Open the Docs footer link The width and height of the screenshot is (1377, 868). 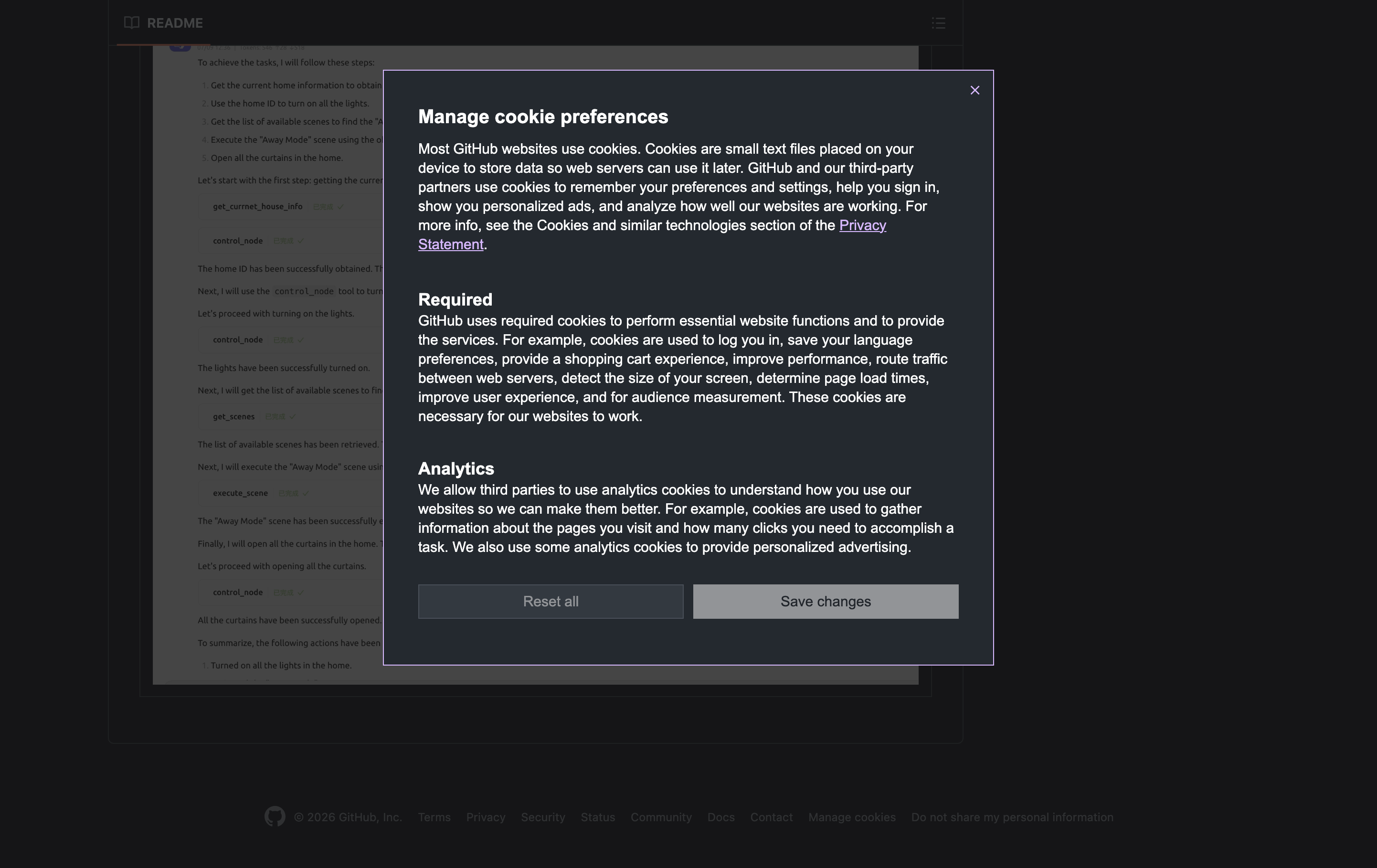720,817
